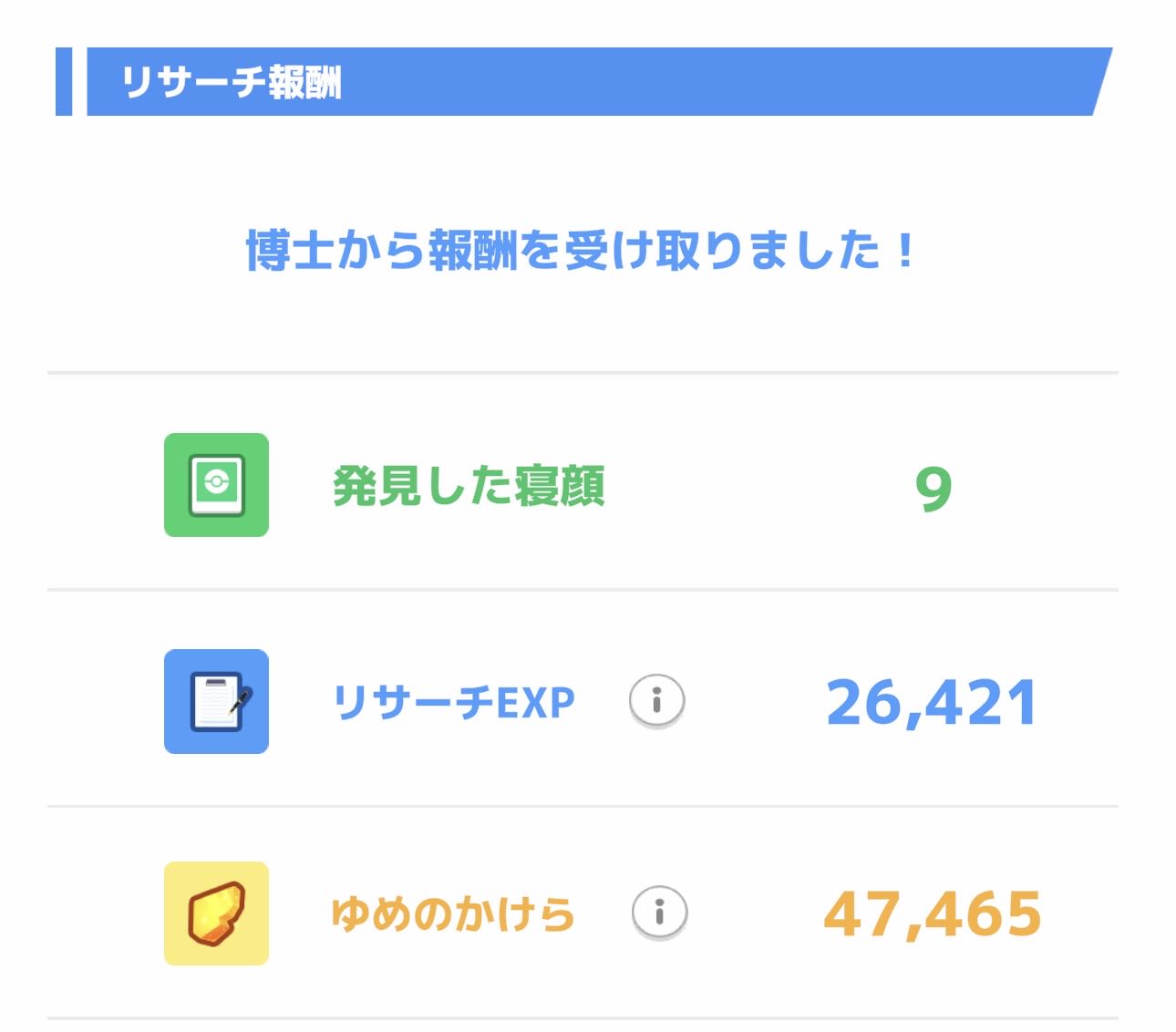Viewport: 1176px width, 1032px height.
Task: Click the Research EXP value 26,421
Action: pos(931,703)
